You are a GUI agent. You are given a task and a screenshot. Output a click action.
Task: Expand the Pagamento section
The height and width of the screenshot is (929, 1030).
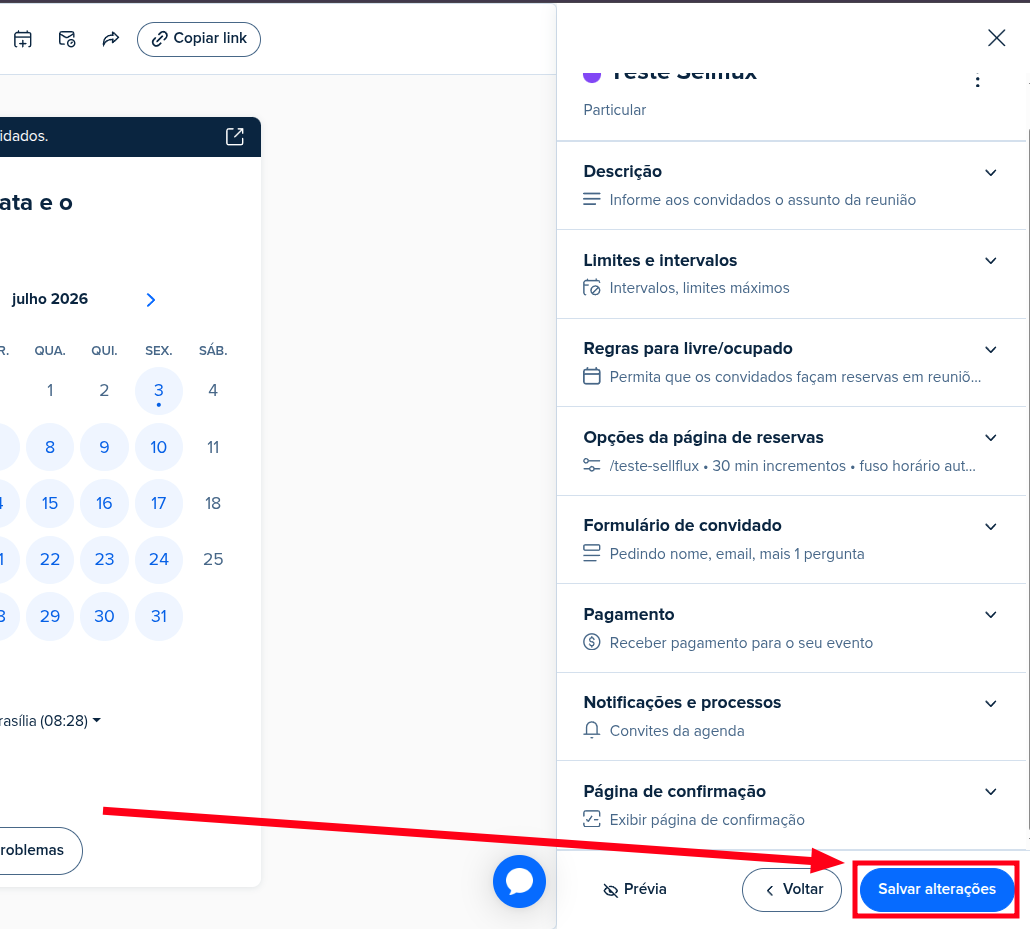[x=791, y=628]
